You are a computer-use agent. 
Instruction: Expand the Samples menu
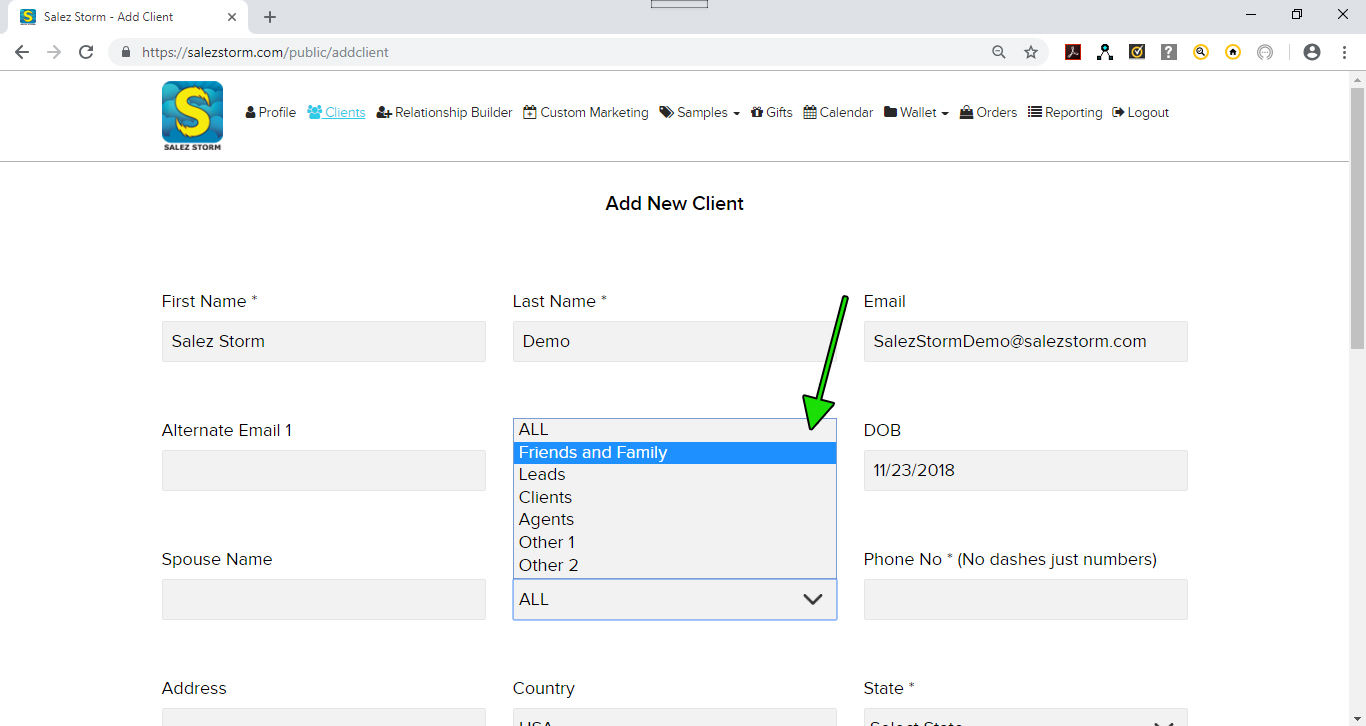(700, 113)
